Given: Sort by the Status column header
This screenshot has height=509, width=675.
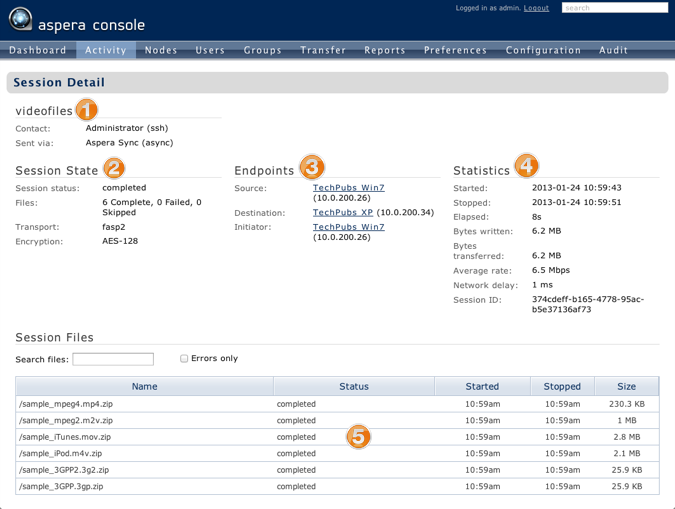Looking at the screenshot, I should coord(354,386).
